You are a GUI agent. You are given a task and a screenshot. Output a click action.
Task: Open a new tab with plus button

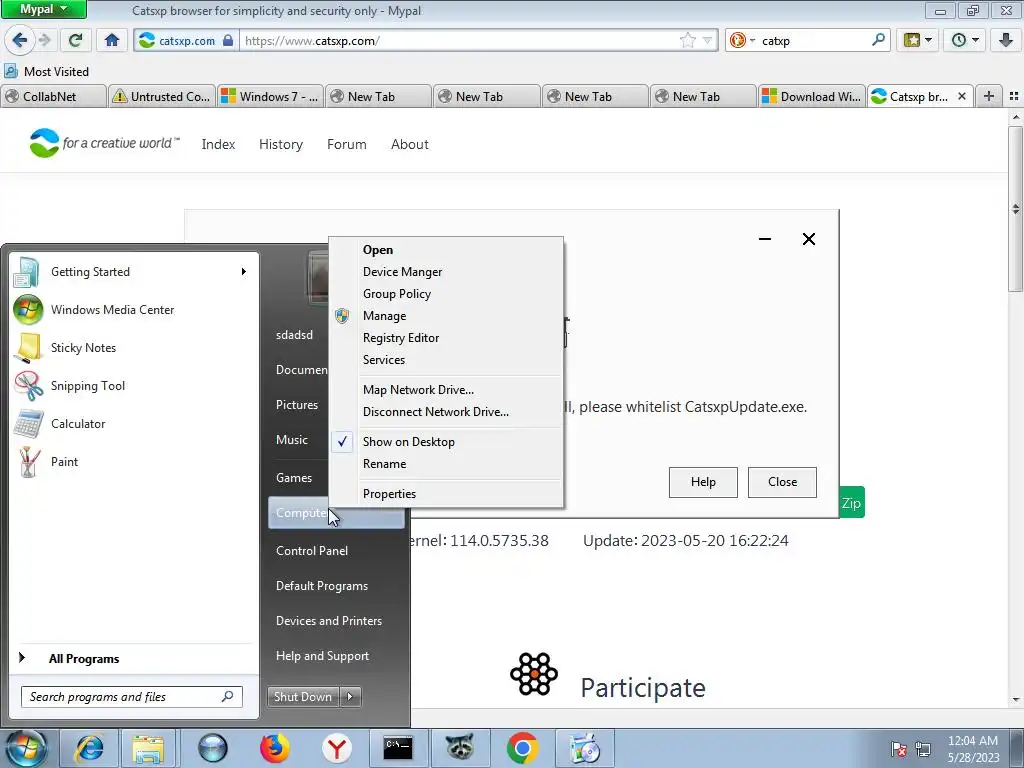(989, 96)
